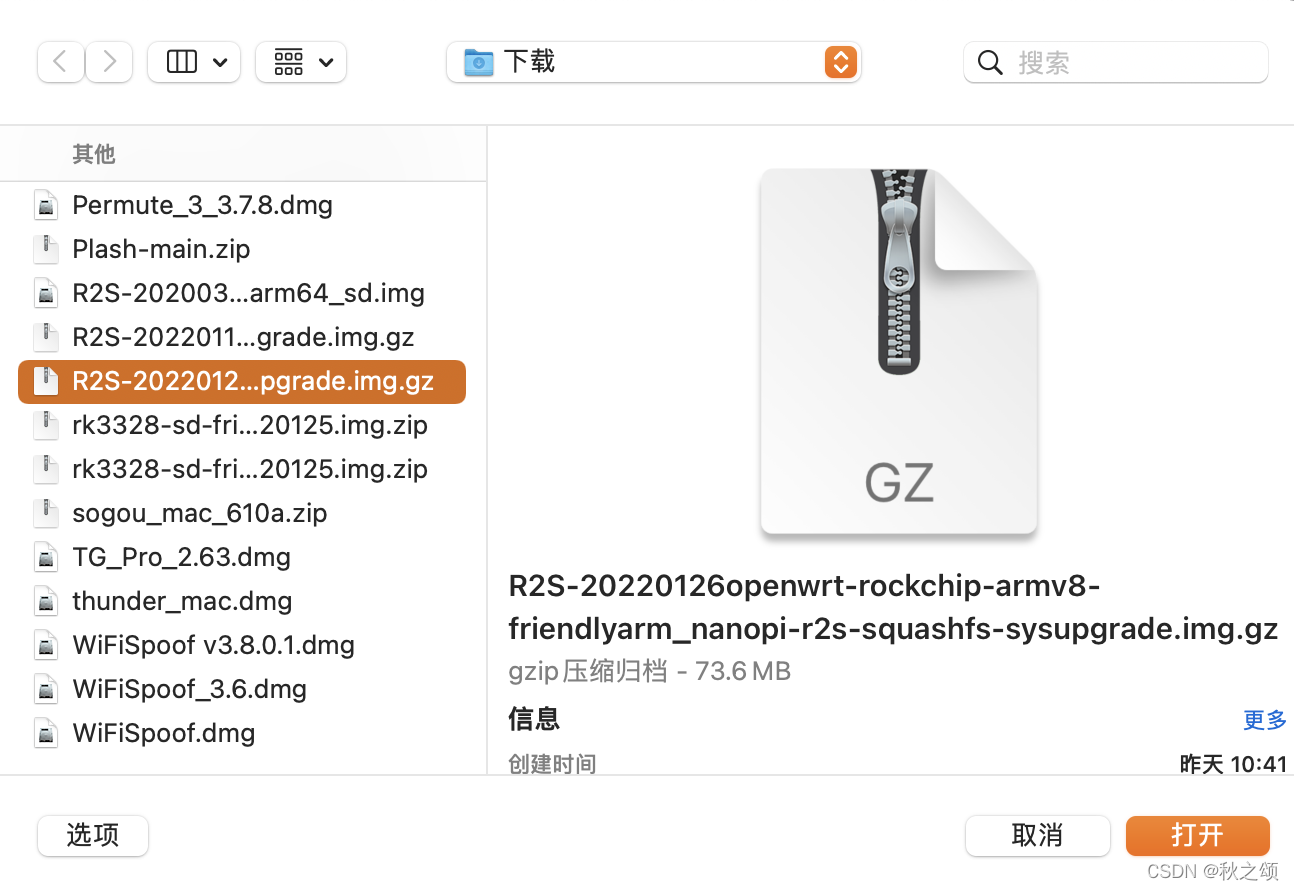This screenshot has width=1294, height=890.
Task: Click the 选项 button
Action: tap(92, 836)
